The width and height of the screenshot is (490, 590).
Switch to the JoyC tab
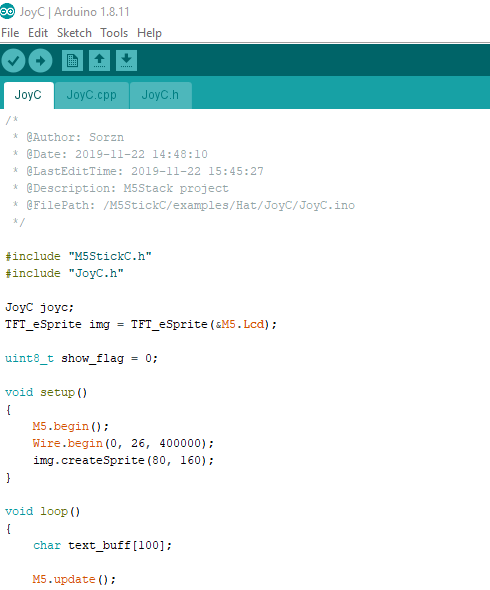click(28, 95)
